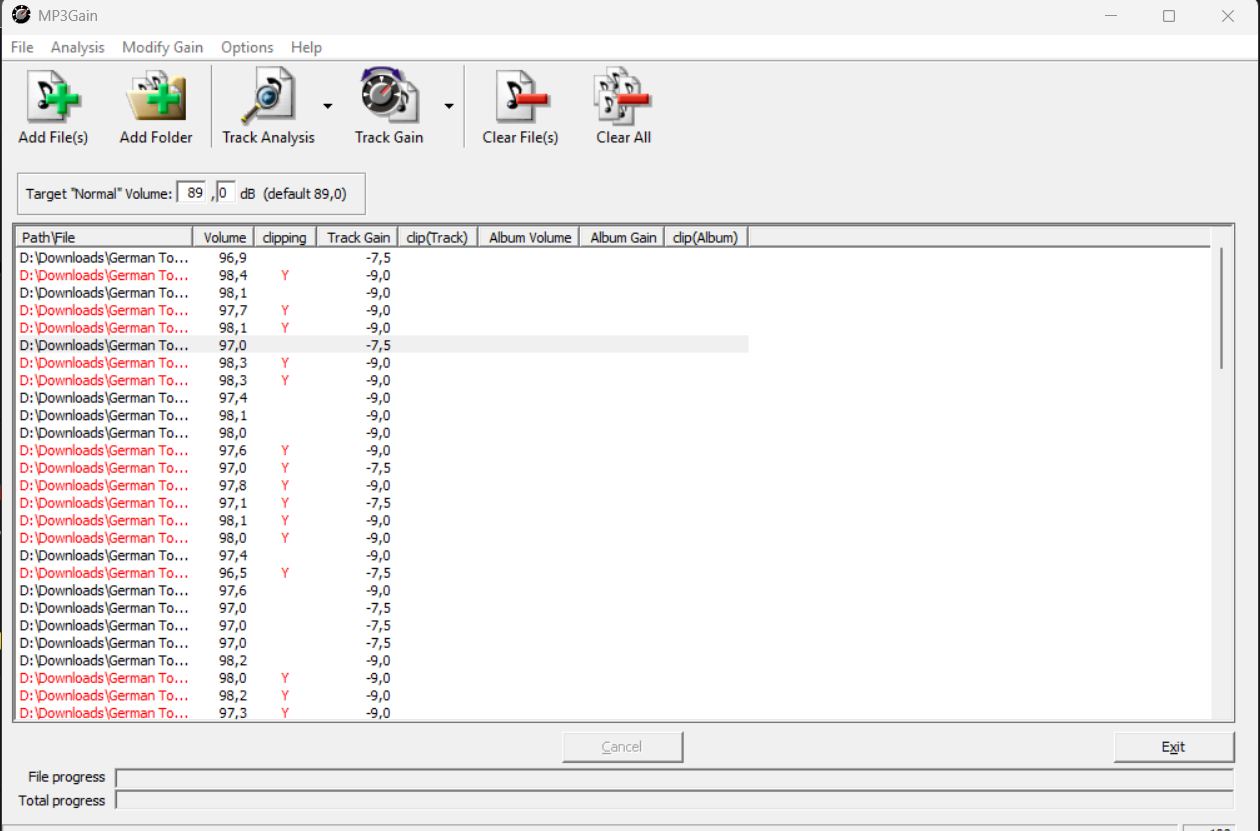Click the "(default 89,0)" label text

coord(305,194)
